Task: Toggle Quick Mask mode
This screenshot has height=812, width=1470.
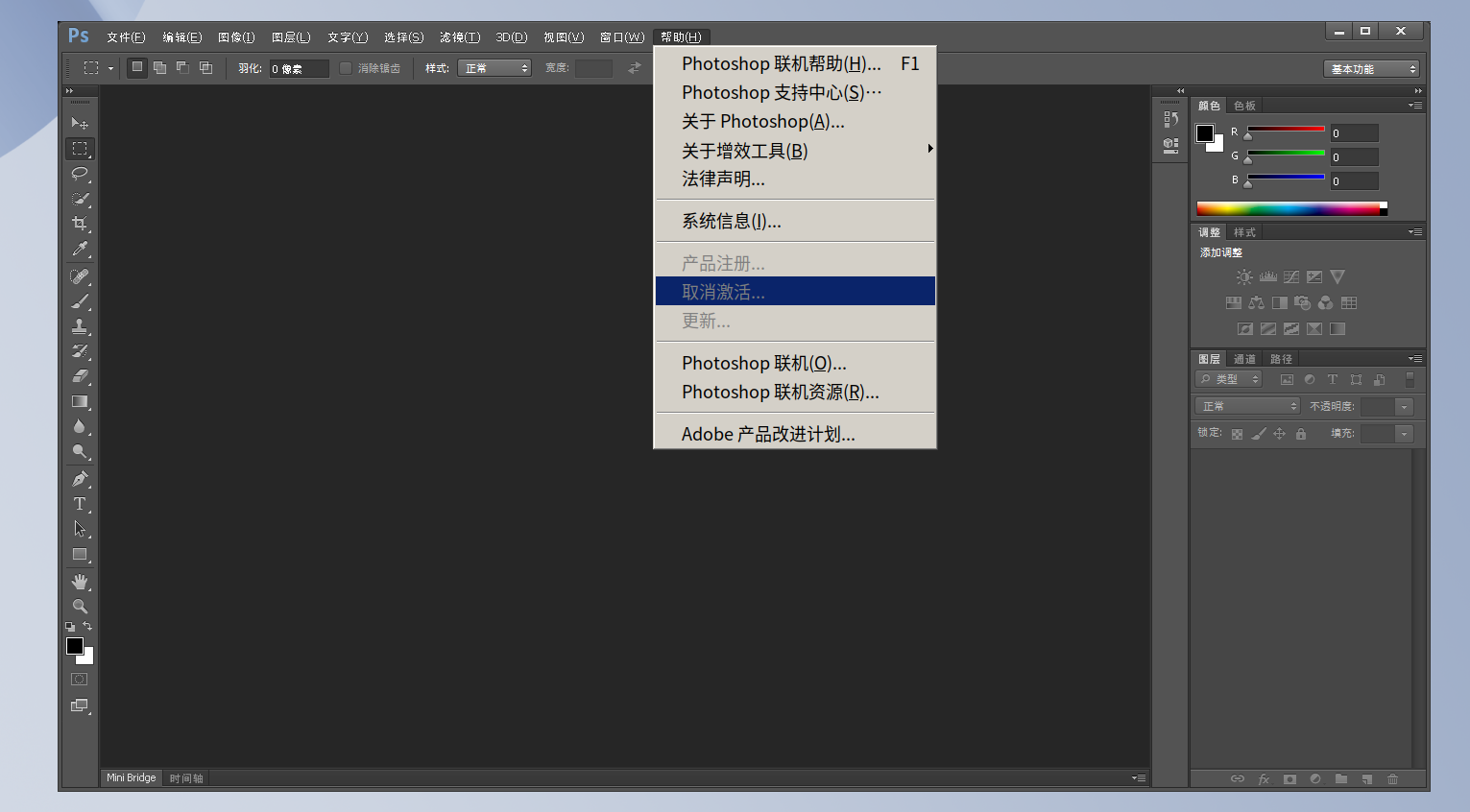Action: [80, 680]
